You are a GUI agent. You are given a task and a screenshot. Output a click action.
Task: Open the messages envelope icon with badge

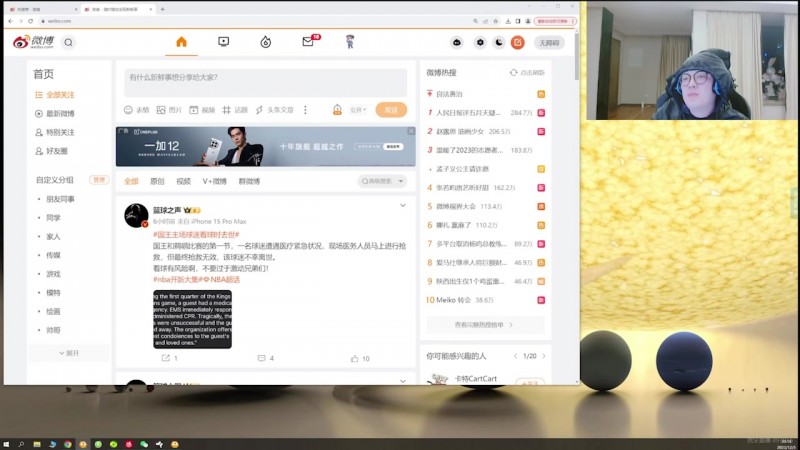310,41
